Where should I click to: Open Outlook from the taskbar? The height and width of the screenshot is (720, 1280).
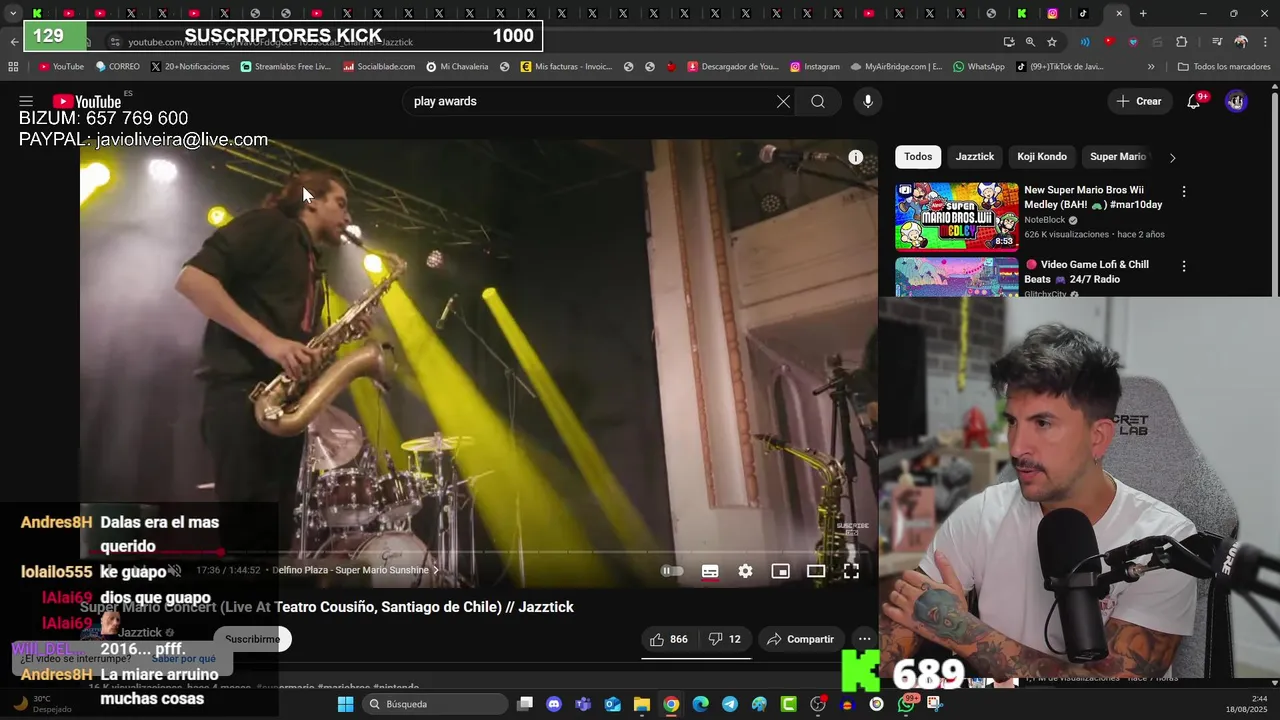click(612, 704)
